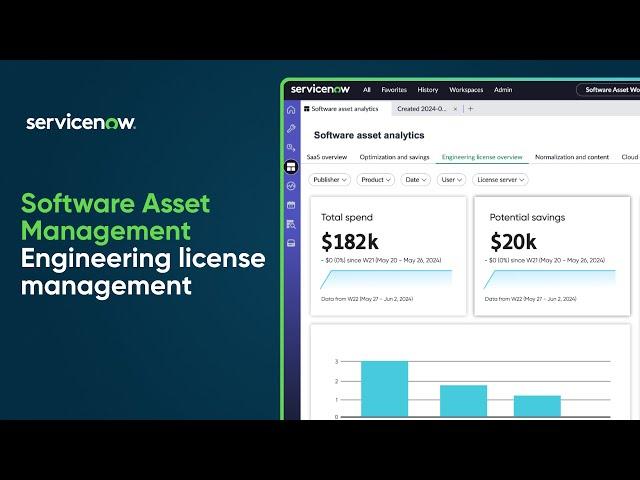
Task: Select the Software asset analytics page tab
Action: (x=345, y=109)
